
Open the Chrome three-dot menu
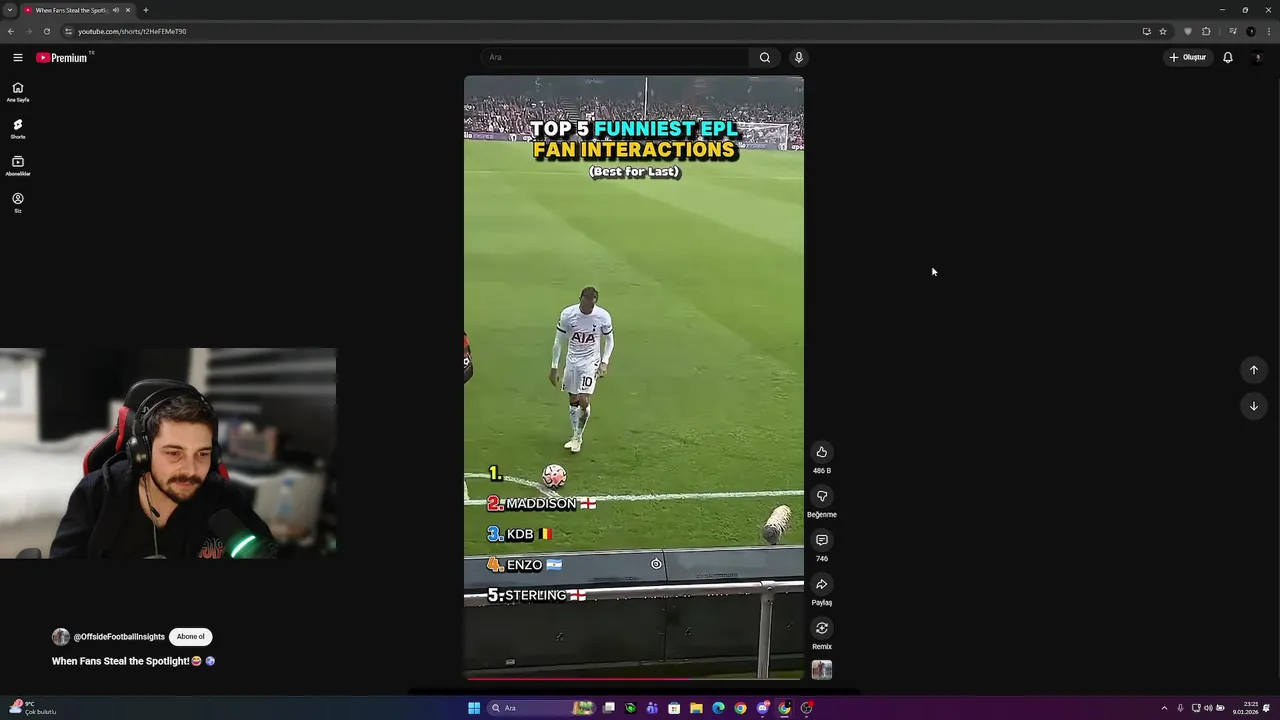pyautogui.click(x=1269, y=31)
